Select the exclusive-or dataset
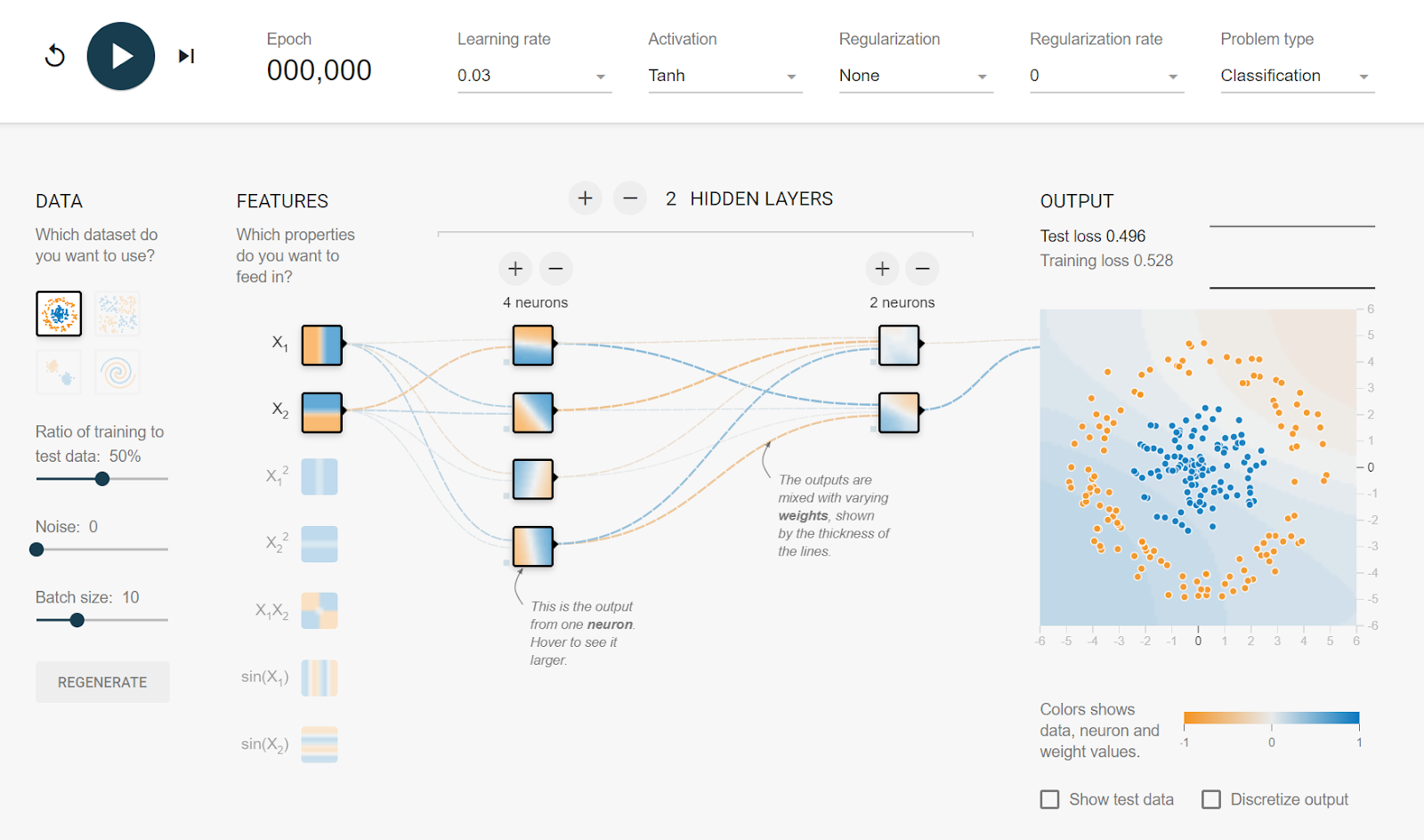This screenshot has width=1424, height=840. (x=117, y=313)
